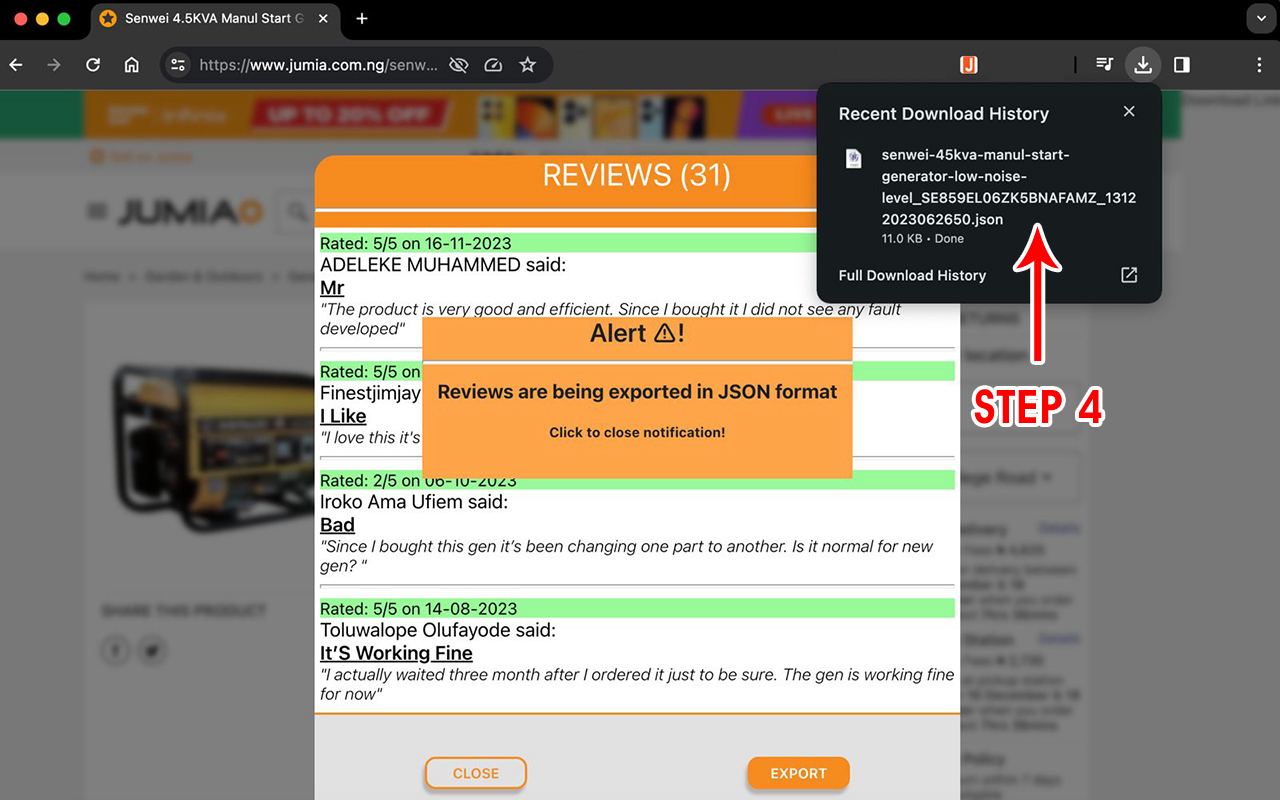Reload the current page
1280x800 pixels.
coord(92,64)
